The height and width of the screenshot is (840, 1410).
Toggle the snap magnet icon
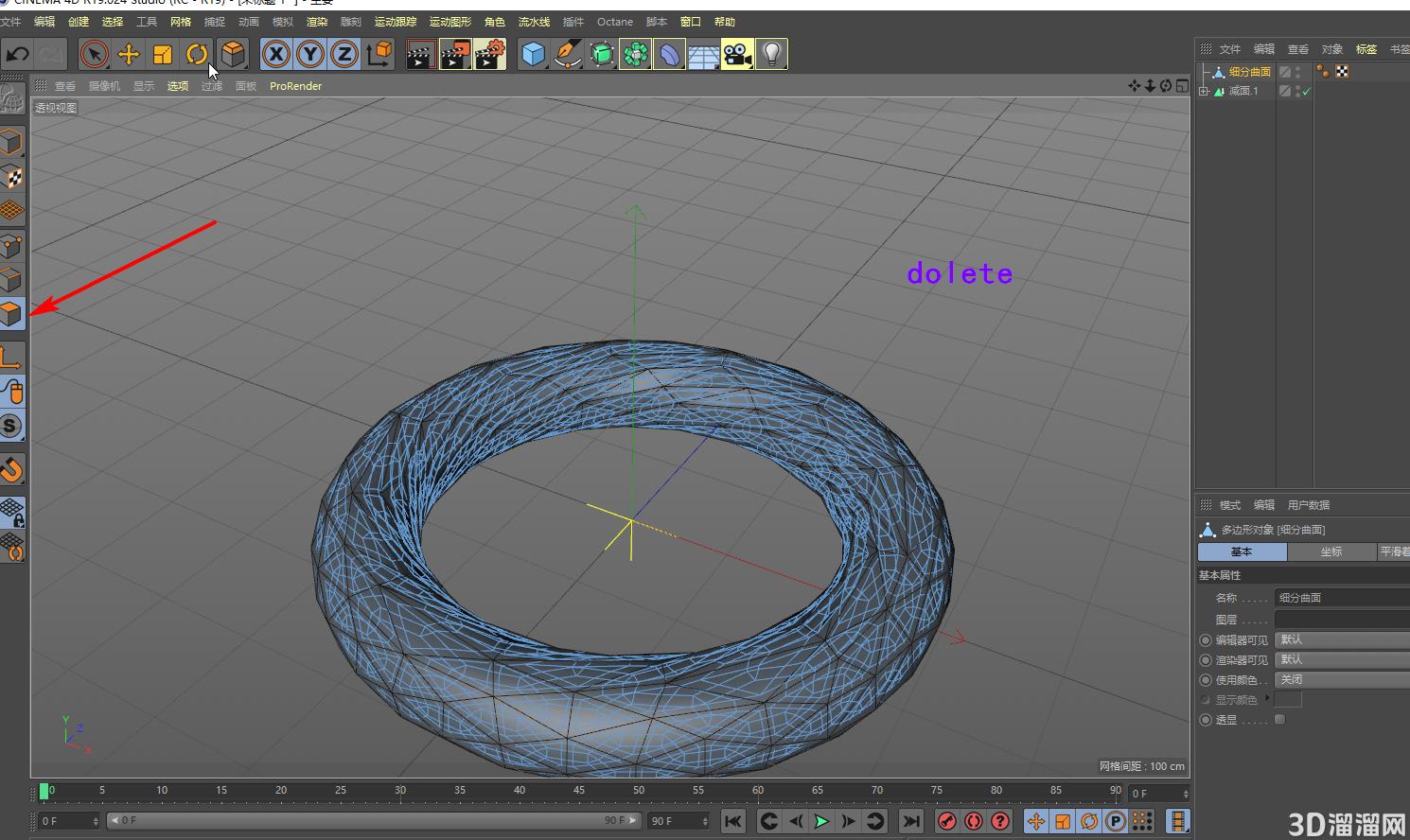click(11, 469)
